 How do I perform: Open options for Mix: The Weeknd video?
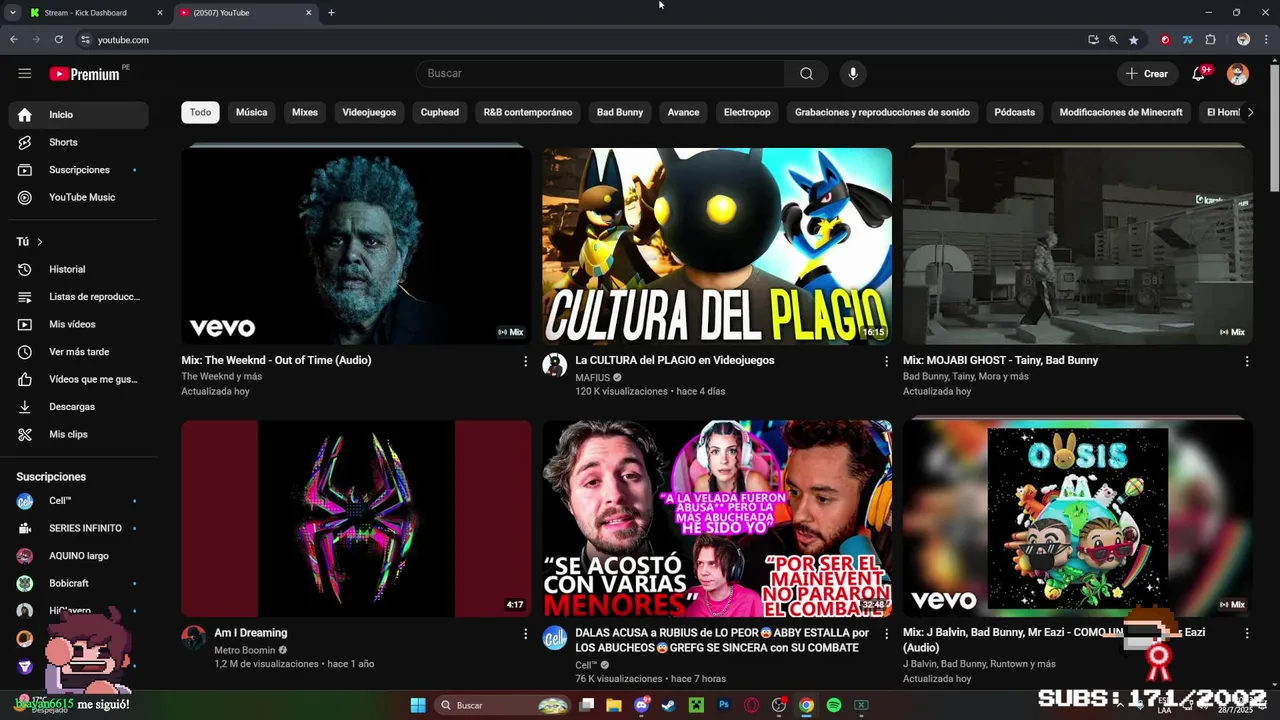click(x=525, y=361)
